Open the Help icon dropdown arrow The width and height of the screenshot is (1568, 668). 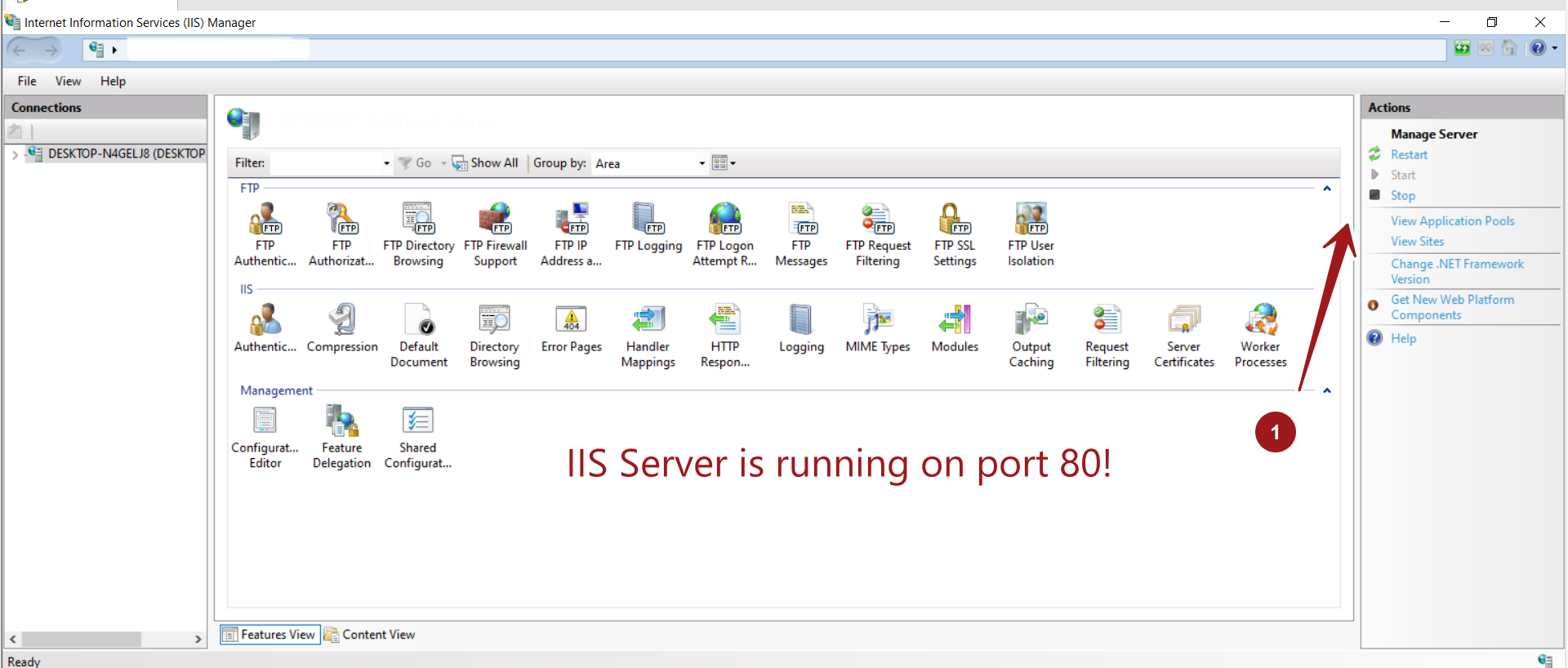(1555, 48)
